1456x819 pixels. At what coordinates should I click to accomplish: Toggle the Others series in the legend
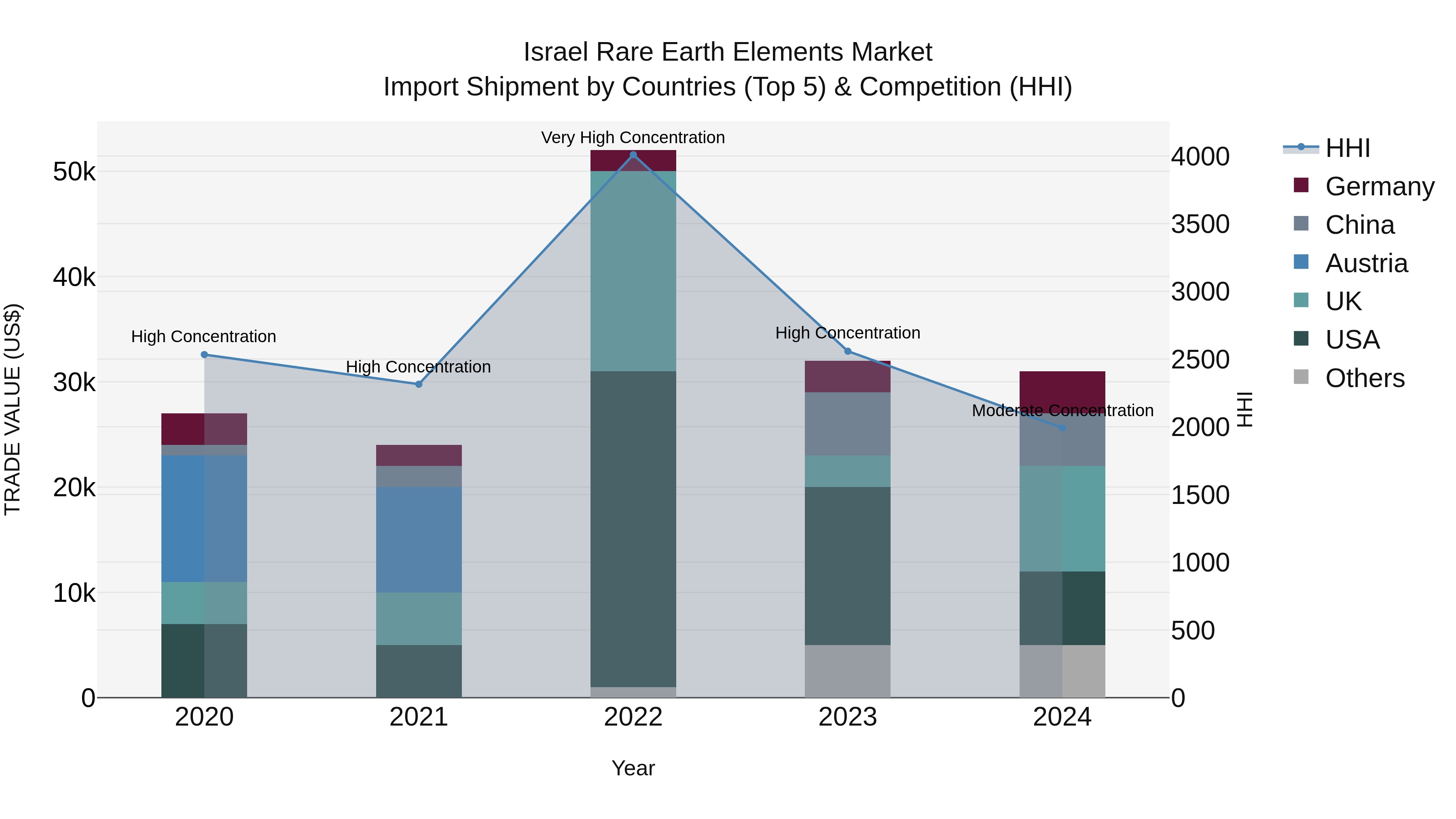click(1349, 378)
